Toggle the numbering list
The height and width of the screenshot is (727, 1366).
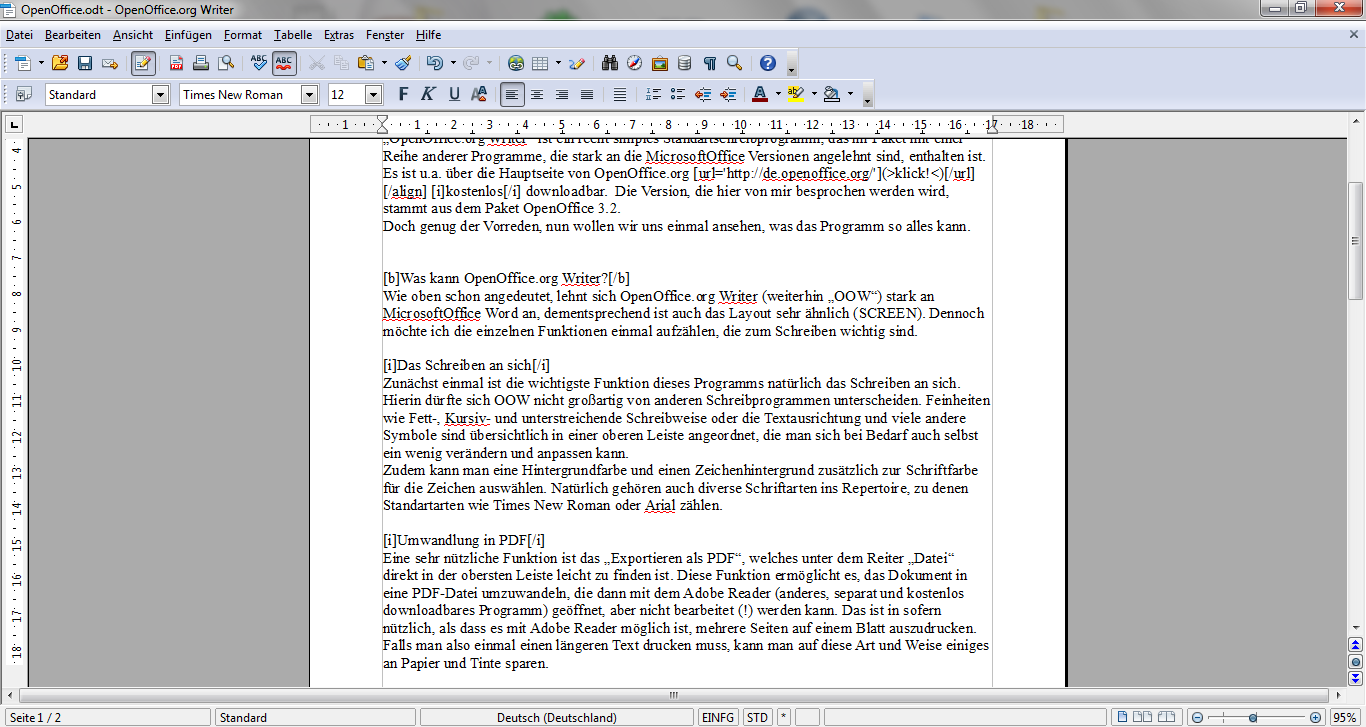654,94
